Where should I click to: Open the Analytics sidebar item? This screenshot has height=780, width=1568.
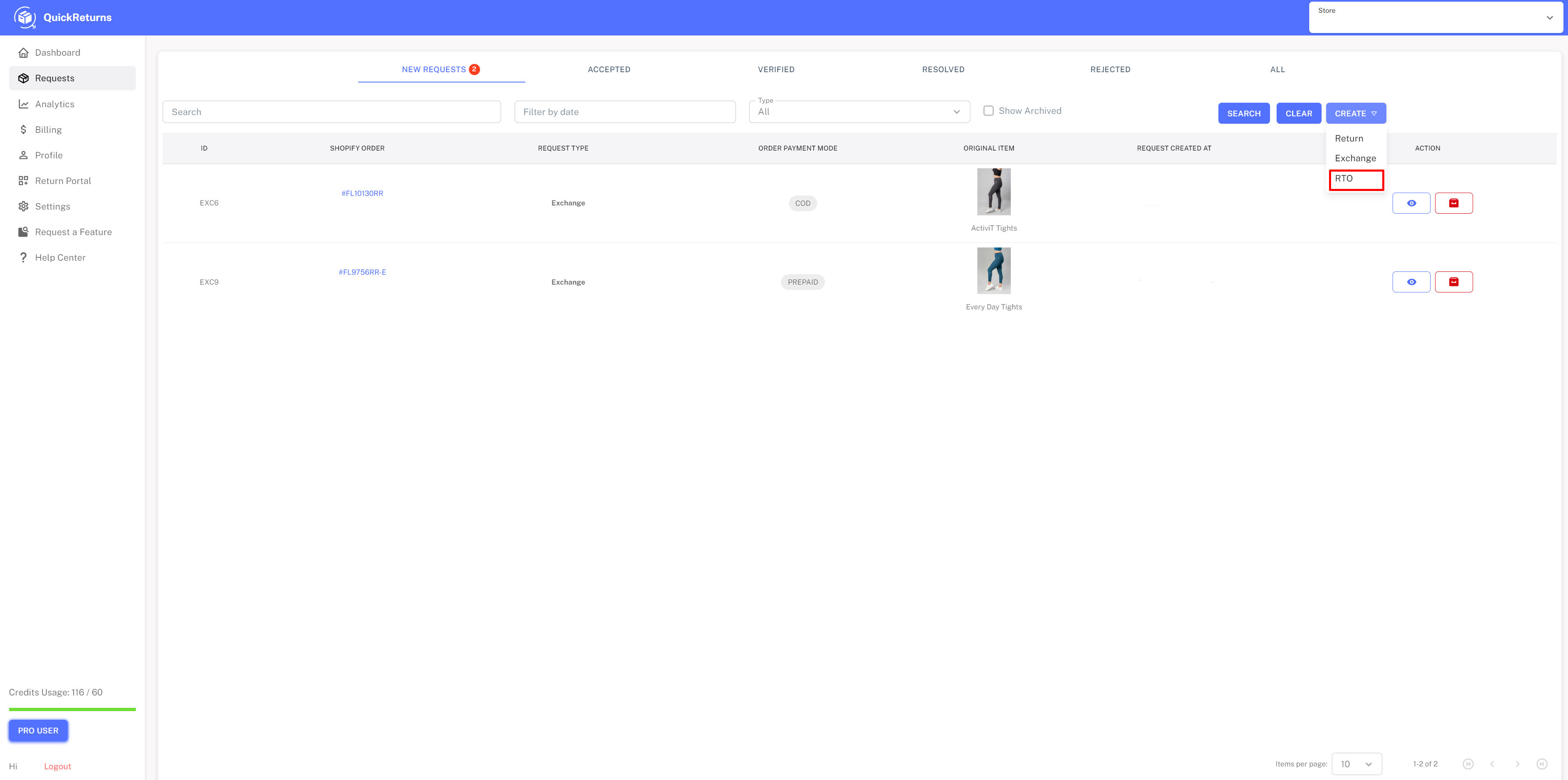point(72,104)
